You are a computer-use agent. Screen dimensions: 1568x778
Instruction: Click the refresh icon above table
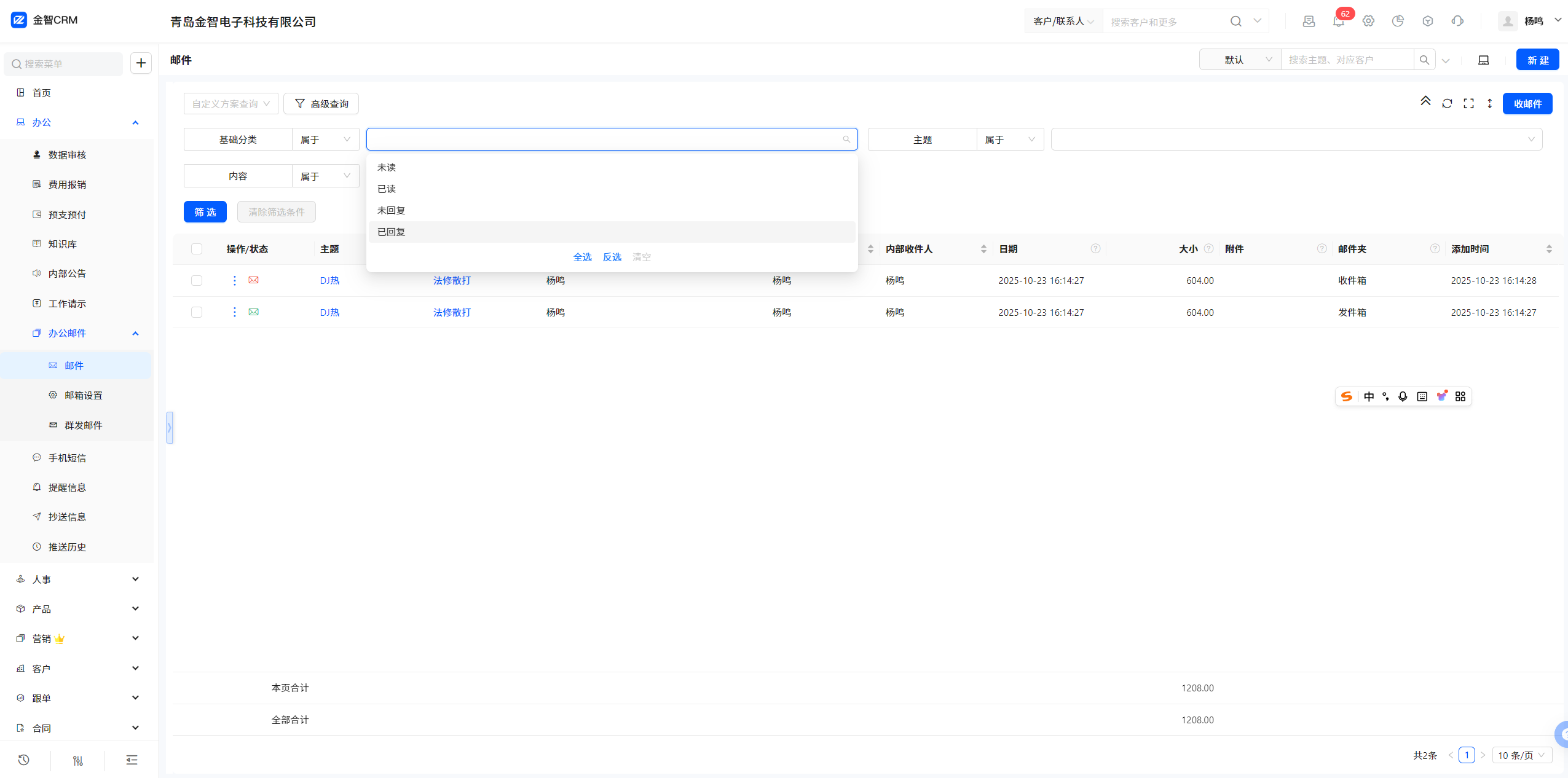pos(1447,103)
